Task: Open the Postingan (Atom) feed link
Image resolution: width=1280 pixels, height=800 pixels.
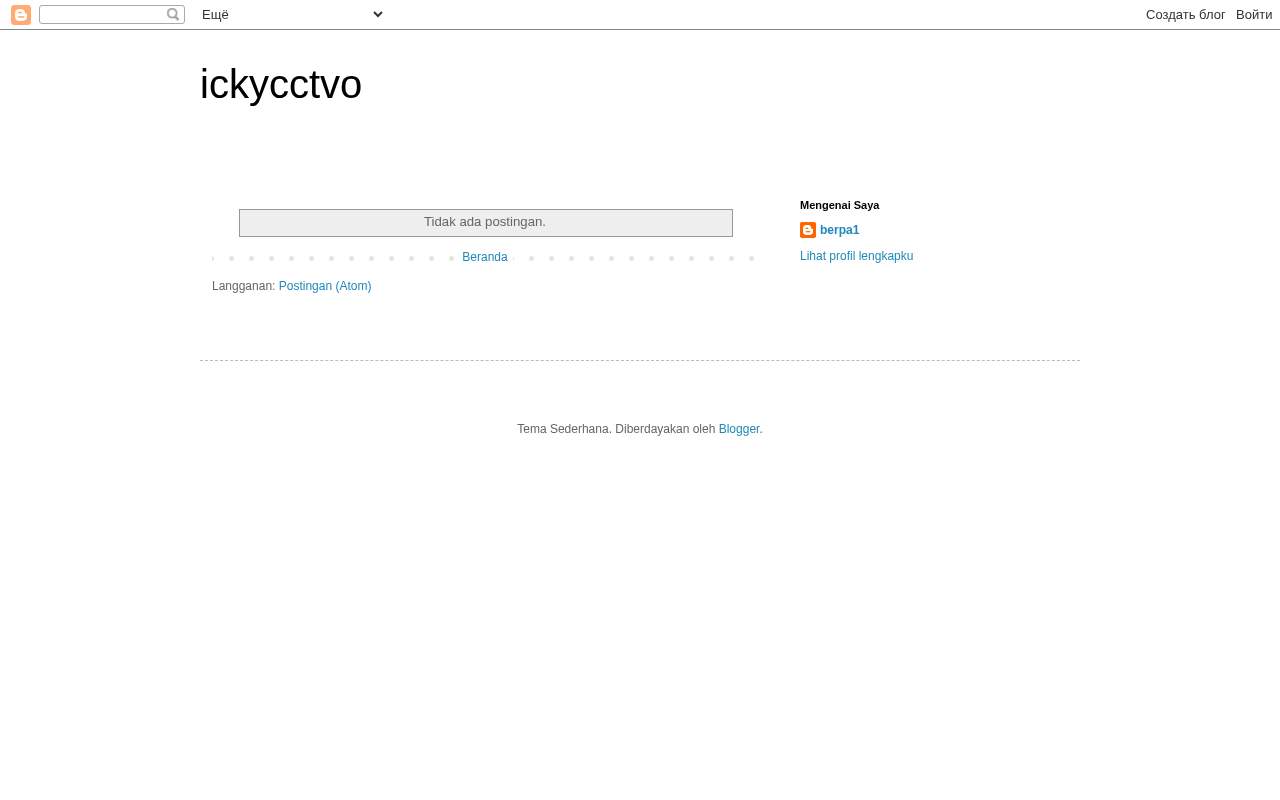Action: click(325, 286)
